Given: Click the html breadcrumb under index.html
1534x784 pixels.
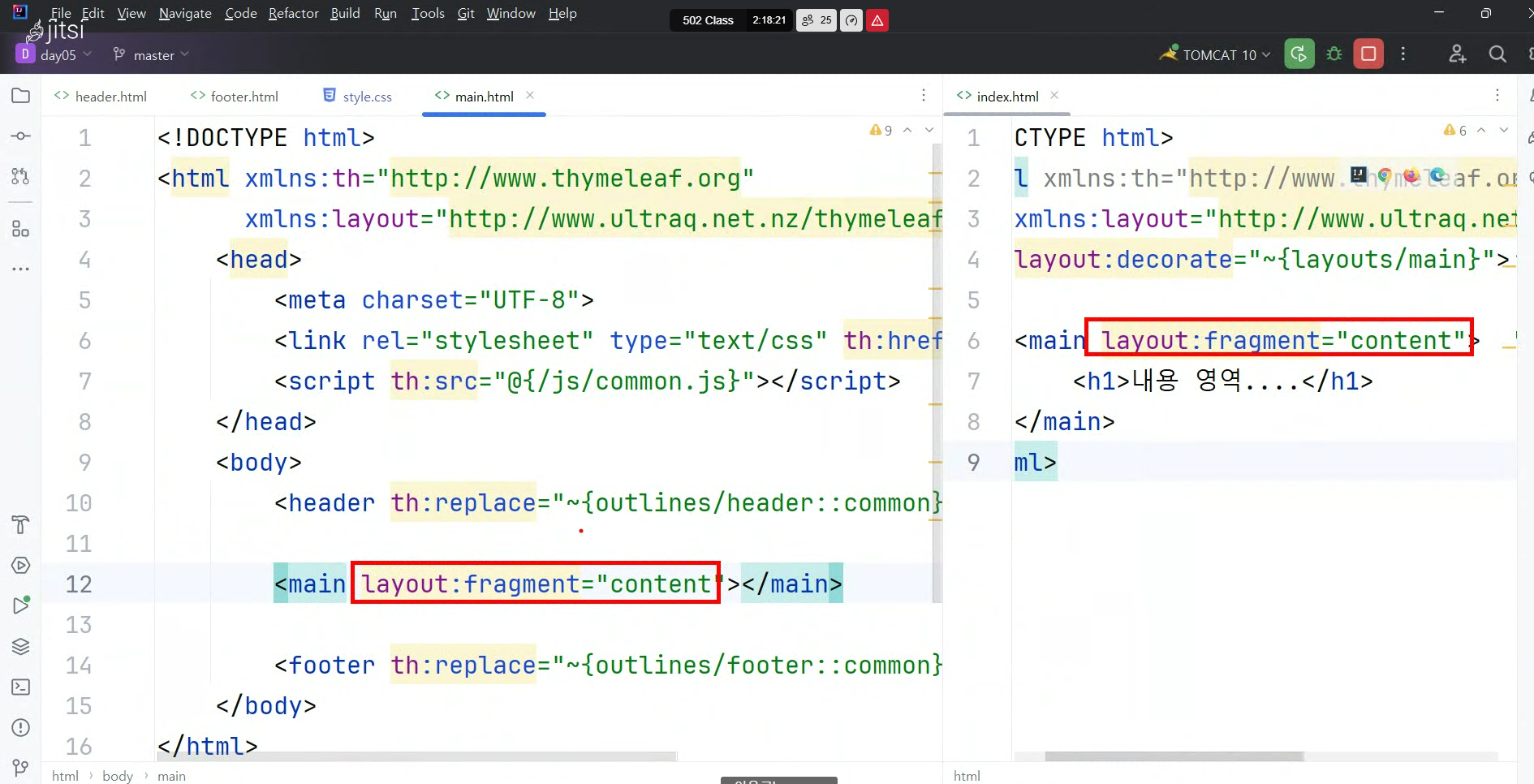Looking at the screenshot, I should tap(967, 776).
